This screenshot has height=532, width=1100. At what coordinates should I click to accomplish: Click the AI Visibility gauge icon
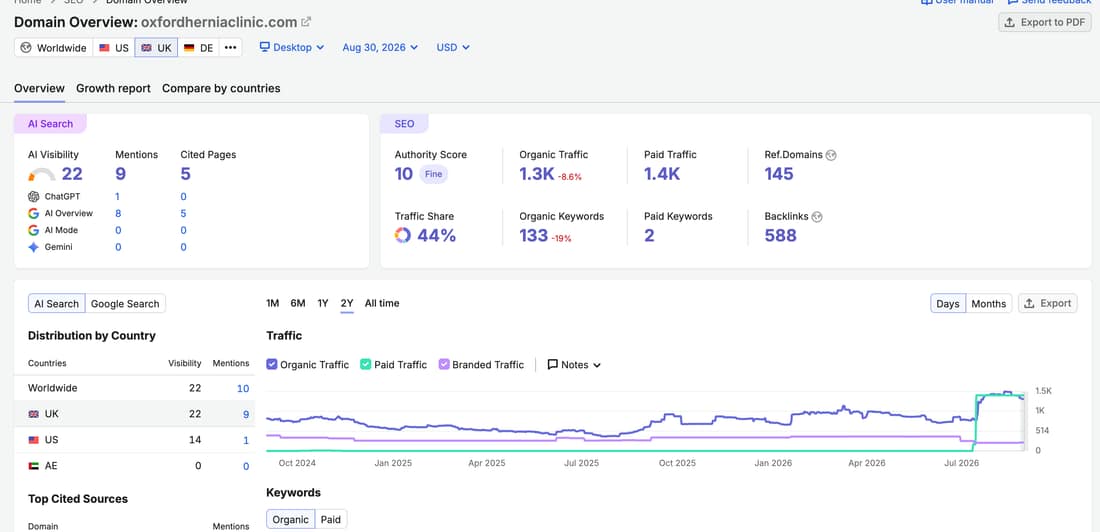coord(41,174)
